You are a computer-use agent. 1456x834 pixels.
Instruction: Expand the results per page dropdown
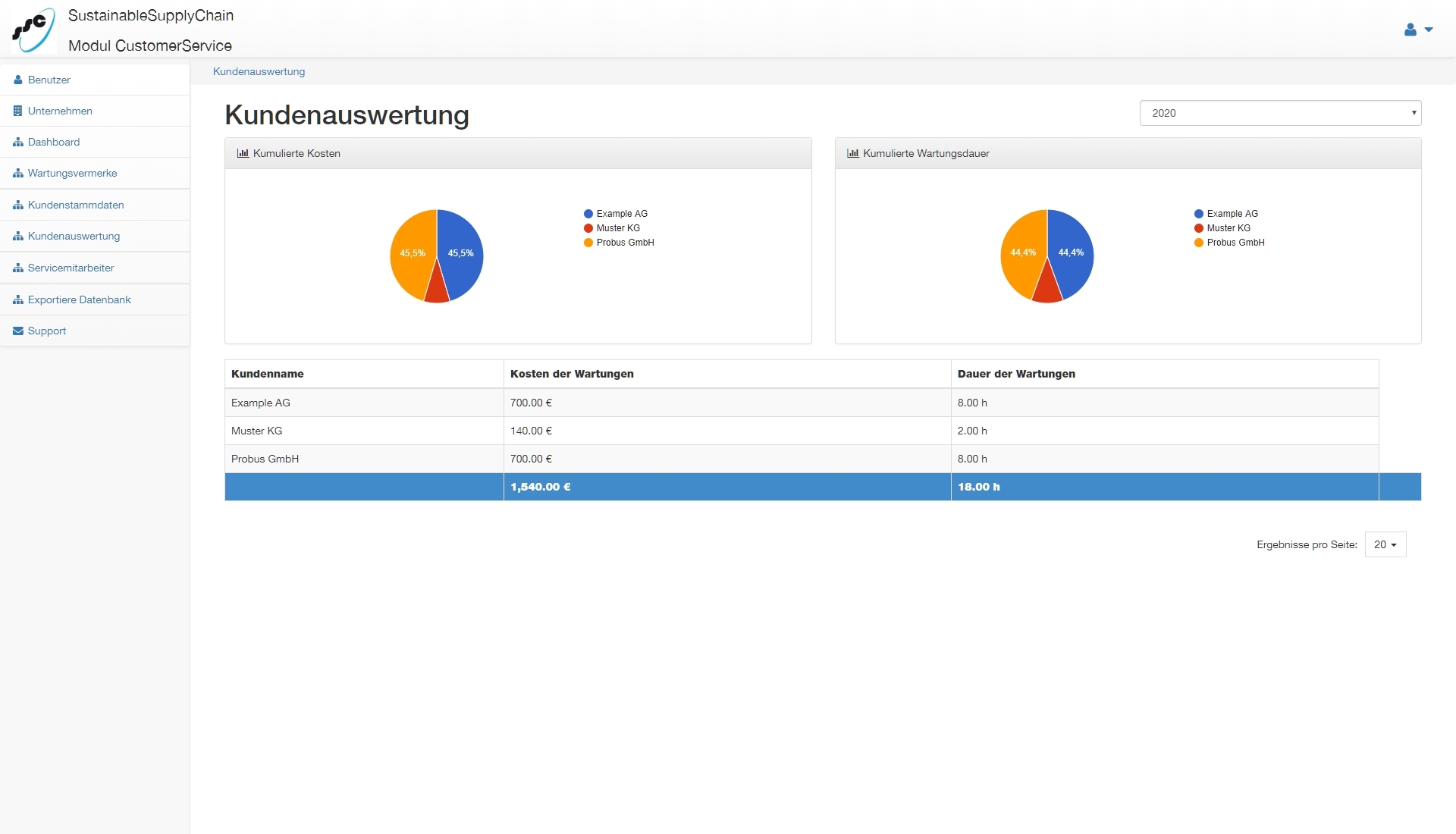point(1385,544)
